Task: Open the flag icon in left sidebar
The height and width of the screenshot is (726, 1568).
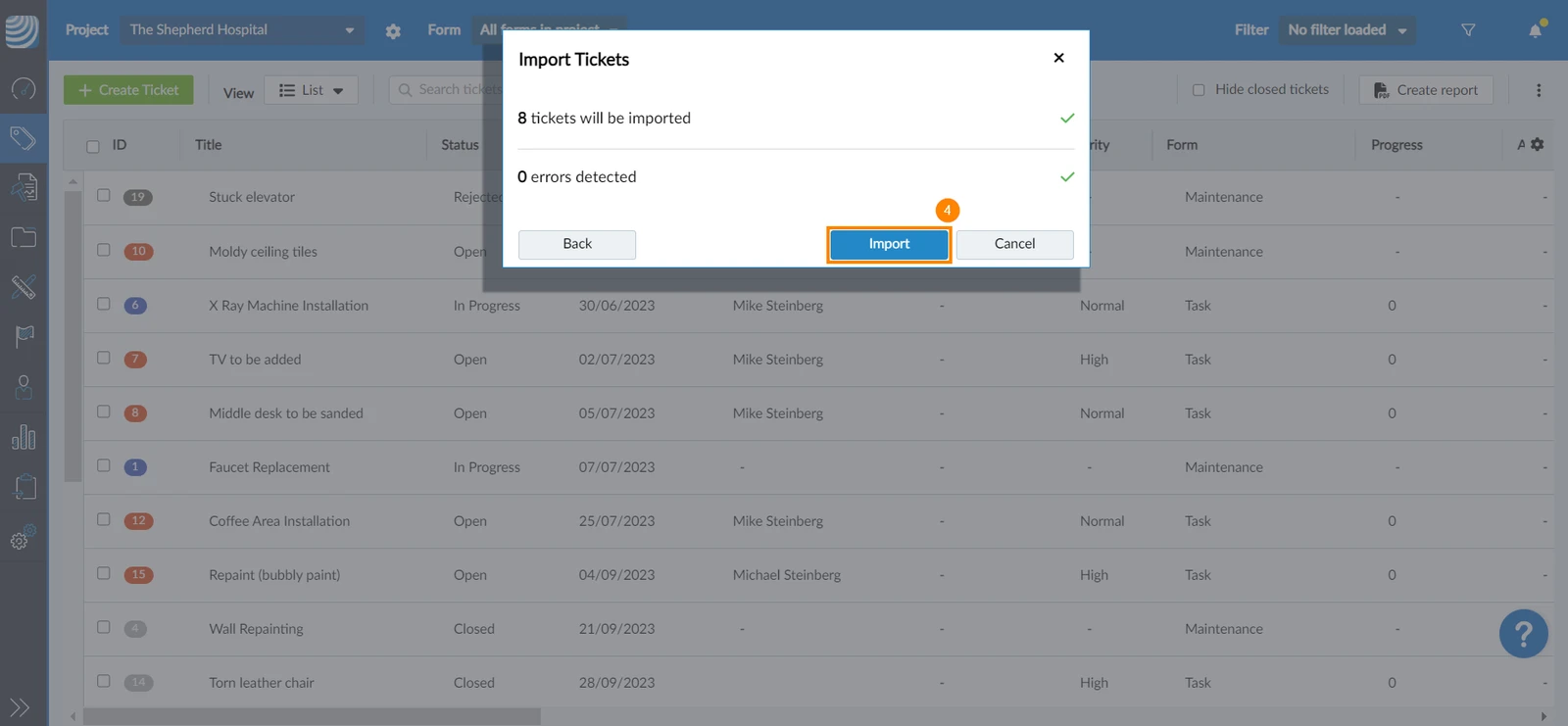Action: pyautogui.click(x=24, y=337)
